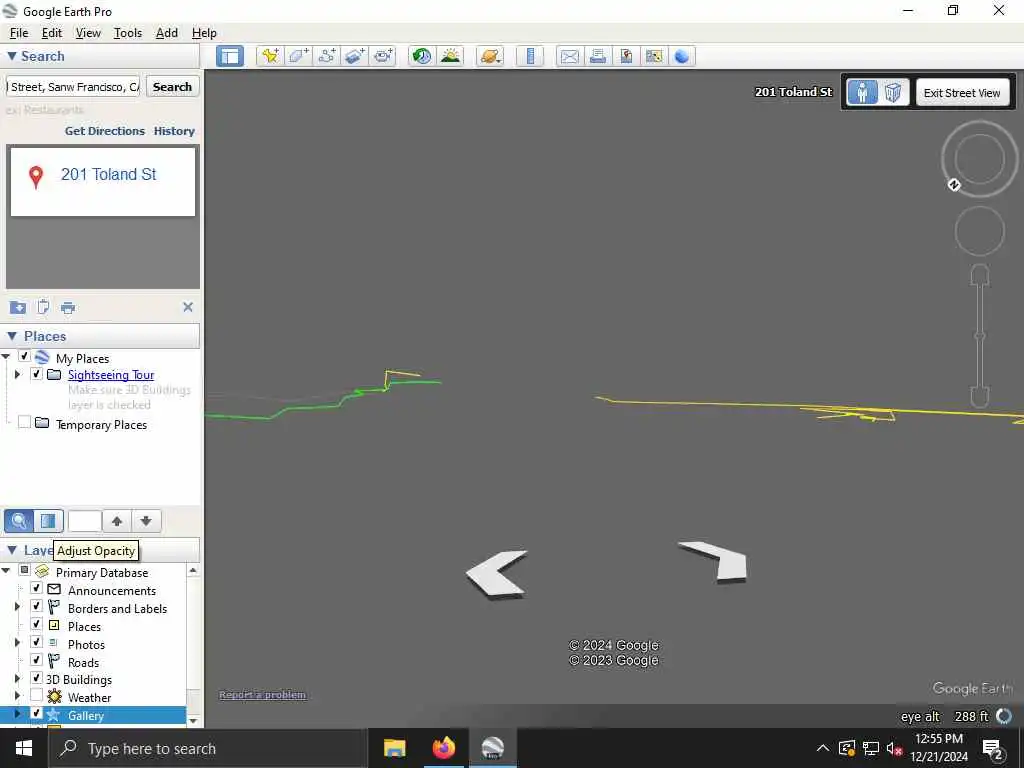This screenshot has width=1024, height=768.
Task: Click the Report a problem link
Action: [x=263, y=695]
